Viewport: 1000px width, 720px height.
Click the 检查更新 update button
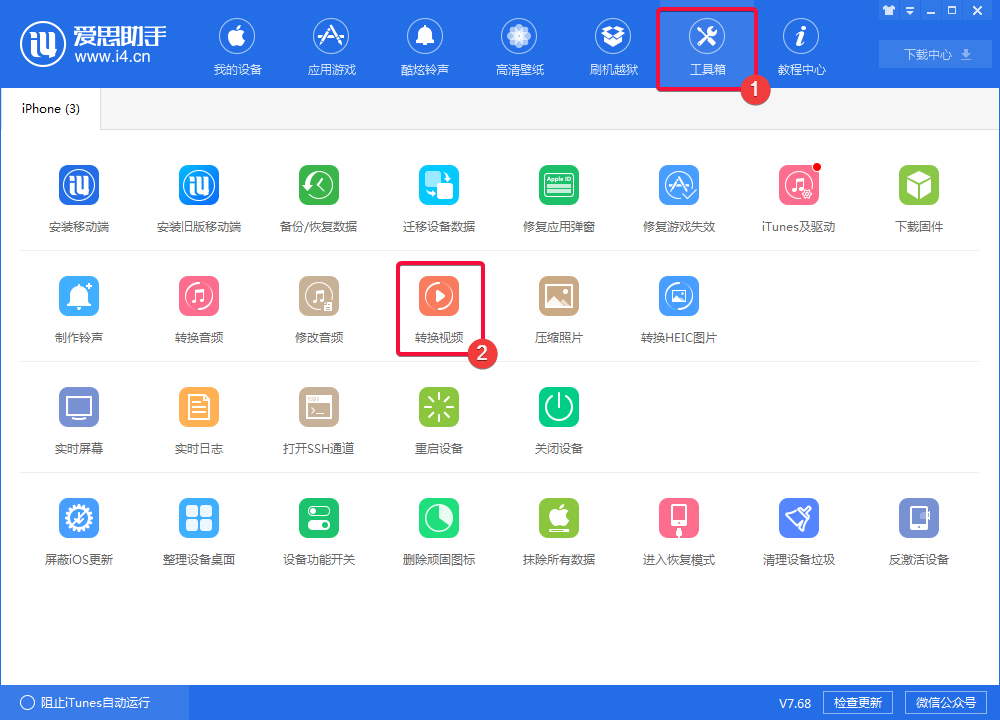tap(857, 702)
